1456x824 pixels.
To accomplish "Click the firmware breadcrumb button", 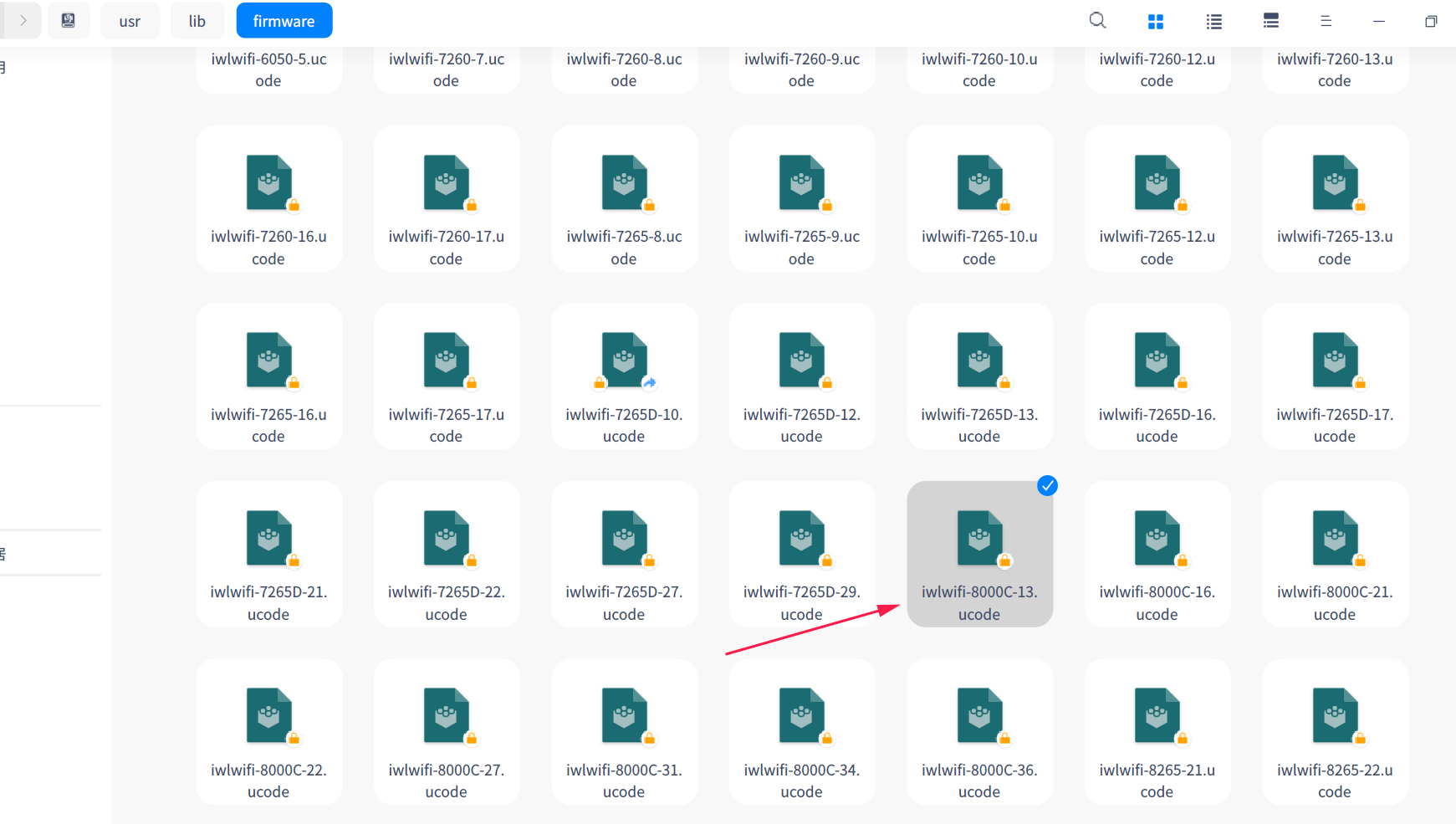I will click(284, 22).
